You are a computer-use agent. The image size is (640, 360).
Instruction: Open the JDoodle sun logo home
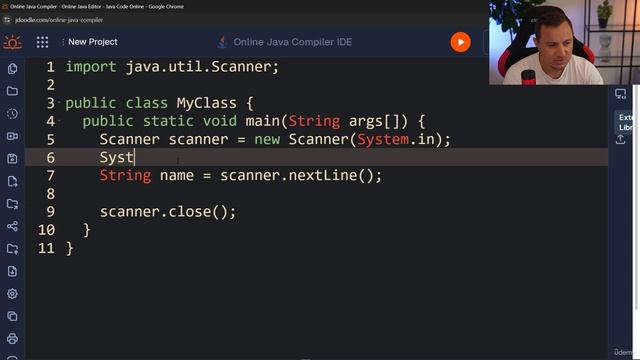click(x=12, y=42)
